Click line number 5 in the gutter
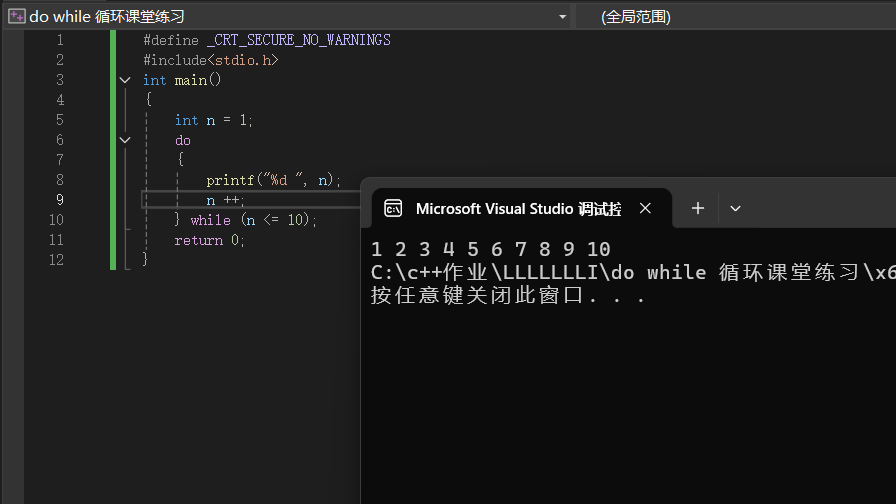The height and width of the screenshot is (504, 896). (59, 120)
